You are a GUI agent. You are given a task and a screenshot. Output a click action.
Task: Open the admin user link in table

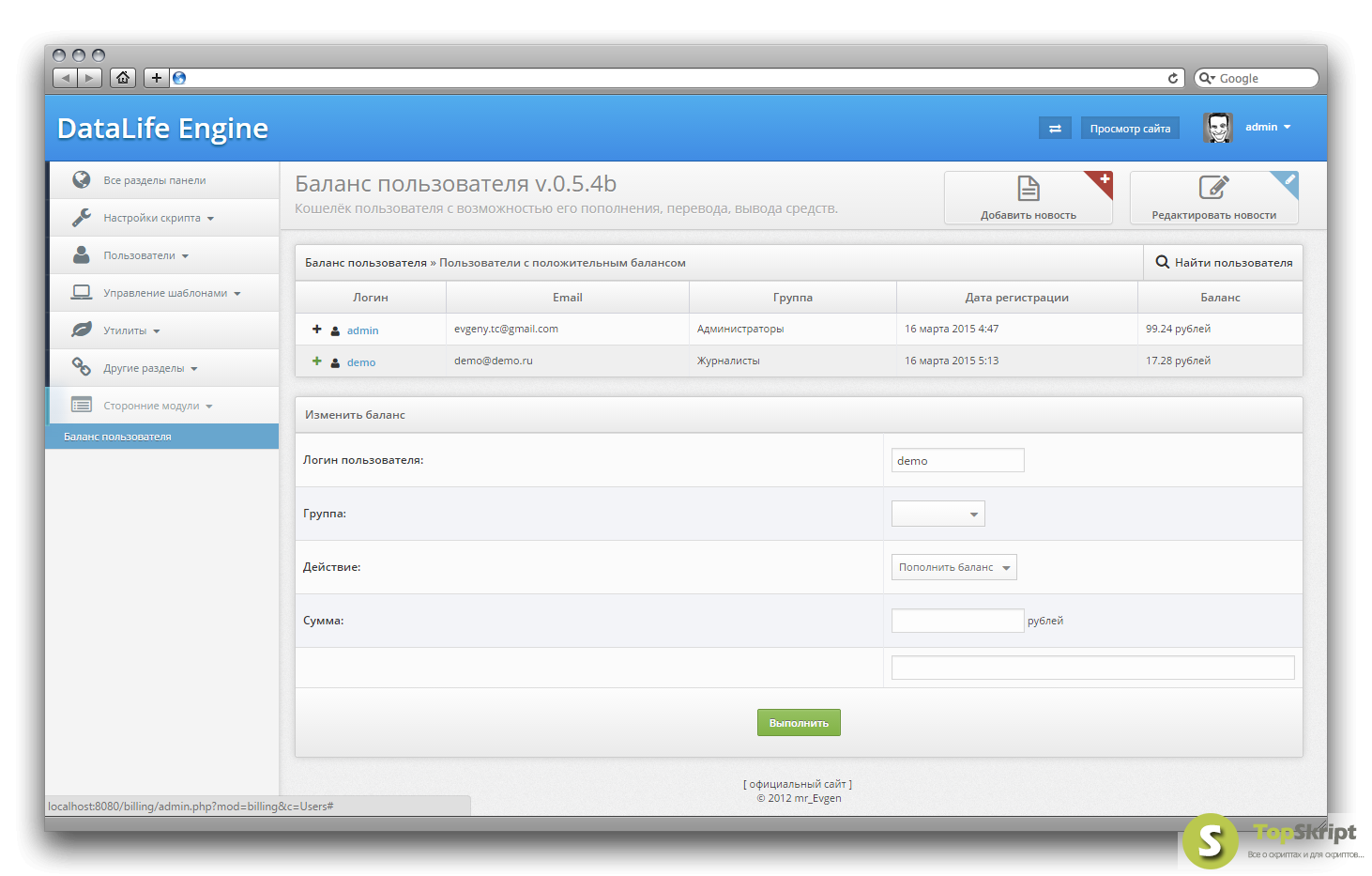point(362,330)
